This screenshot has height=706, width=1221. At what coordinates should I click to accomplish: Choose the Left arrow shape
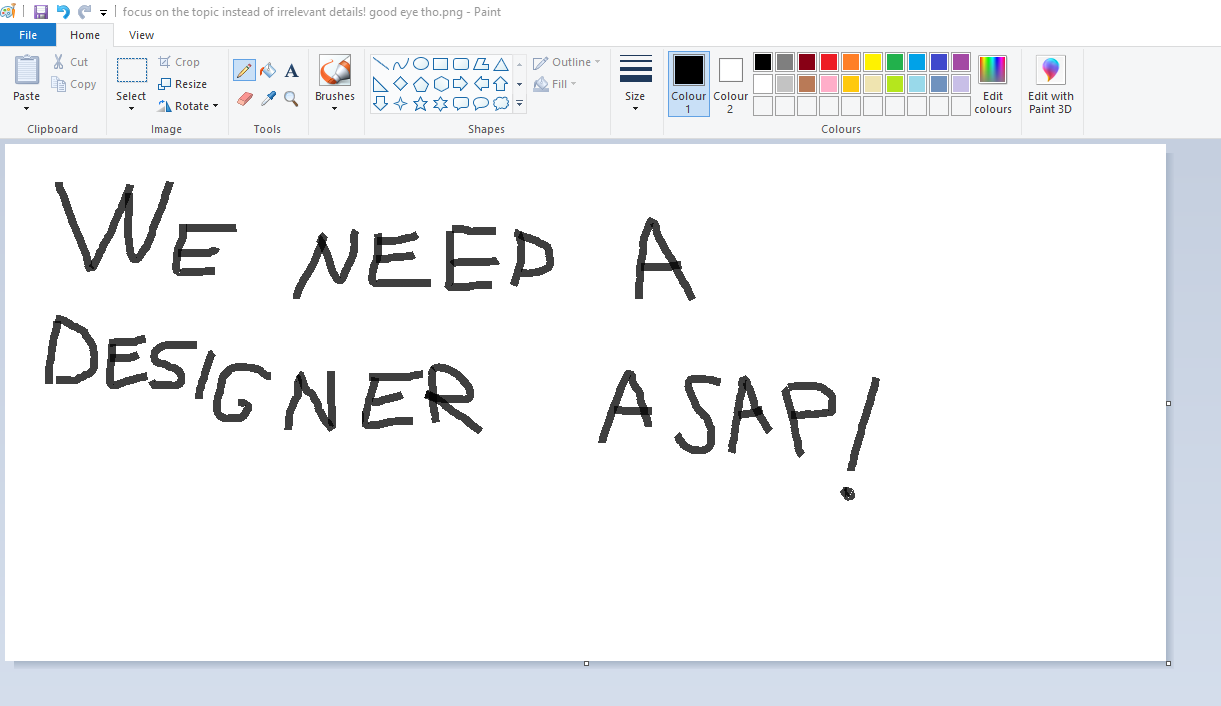coord(481,84)
